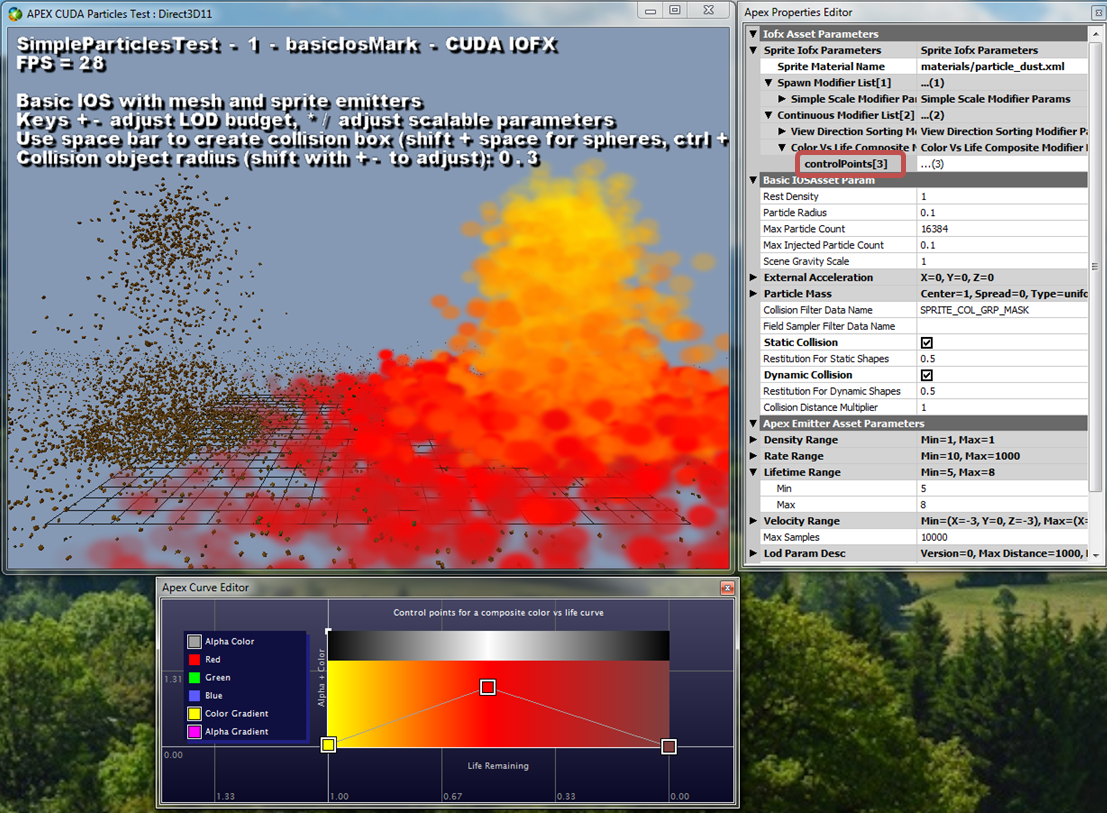This screenshot has height=813, width=1107.
Task: Close the Apex Curve Editor window
Action: (727, 588)
